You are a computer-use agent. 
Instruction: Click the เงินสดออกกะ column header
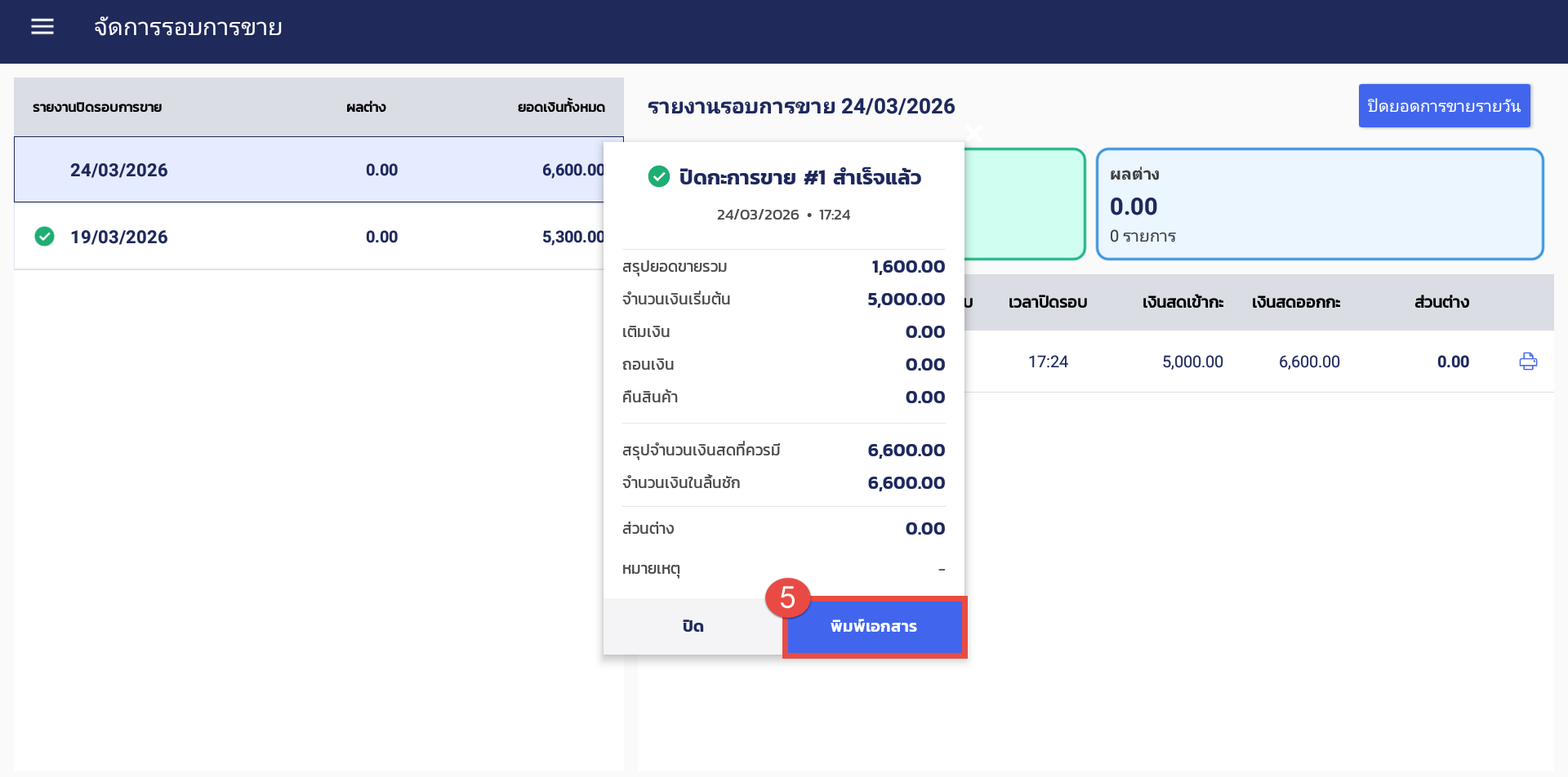click(x=1295, y=302)
